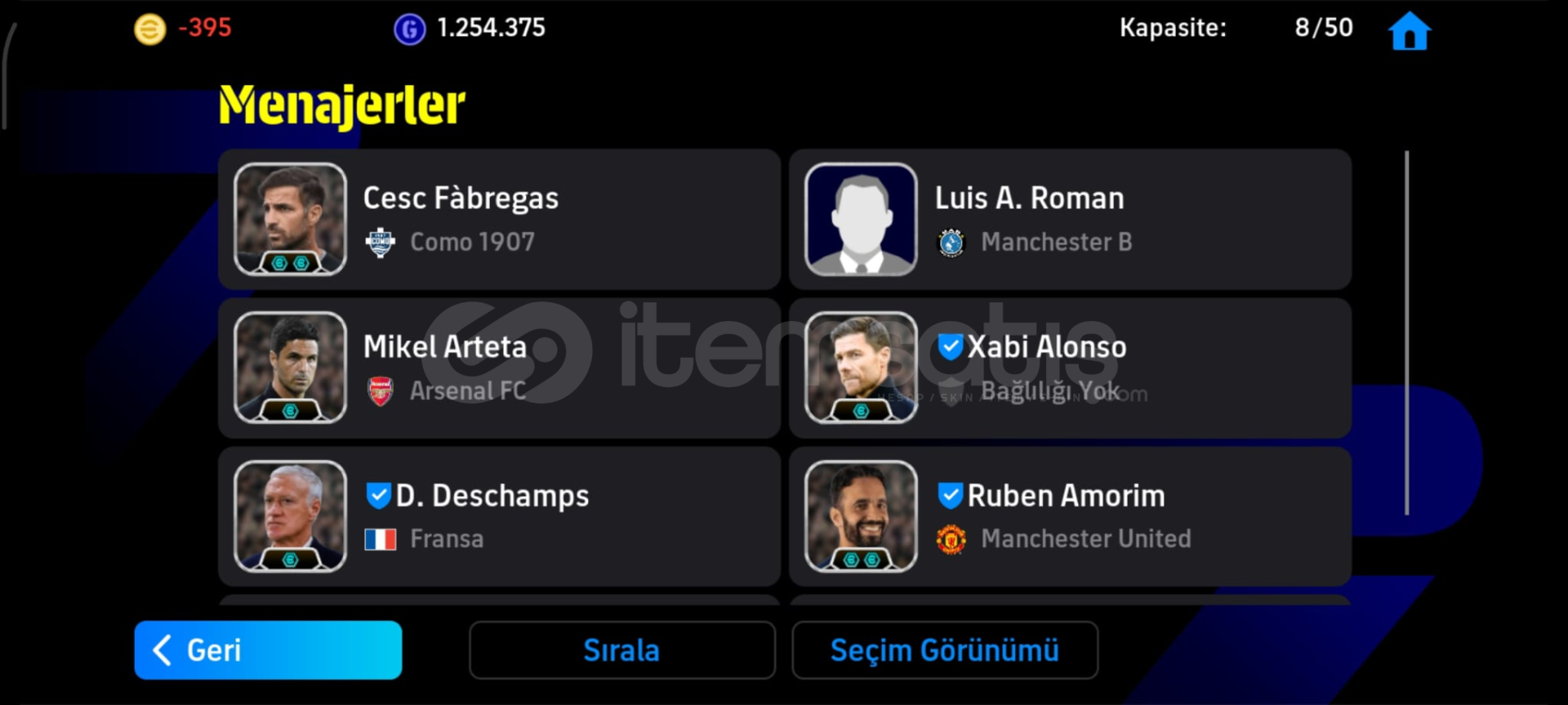
Task: Tap the gold eFootball coin icon
Action: 149,29
